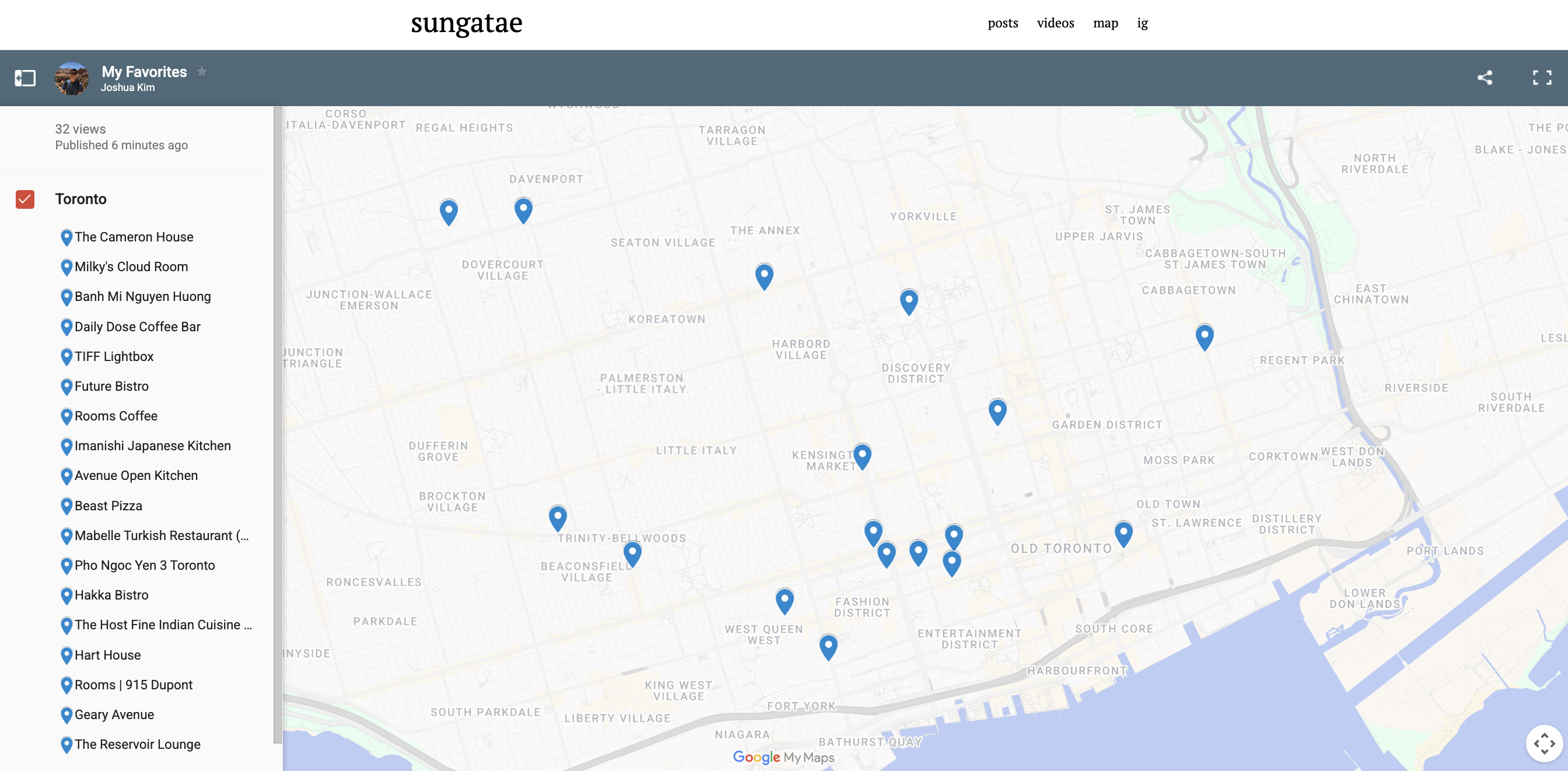Star the My Favorites map

201,72
